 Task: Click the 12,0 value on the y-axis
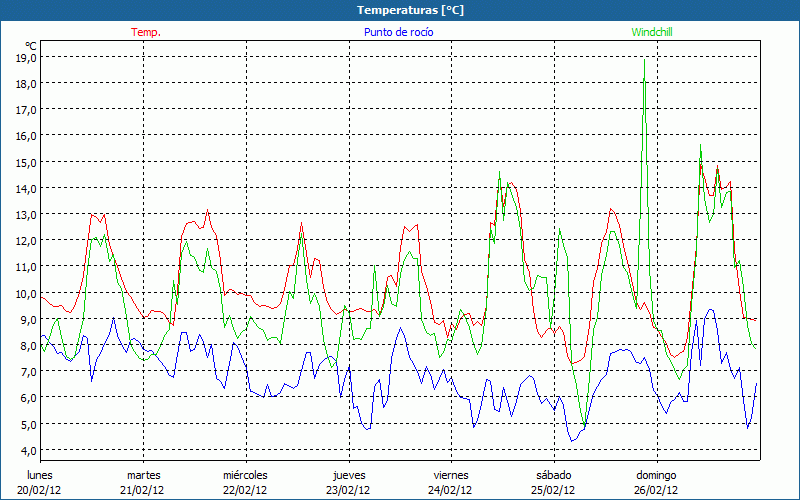(27, 241)
